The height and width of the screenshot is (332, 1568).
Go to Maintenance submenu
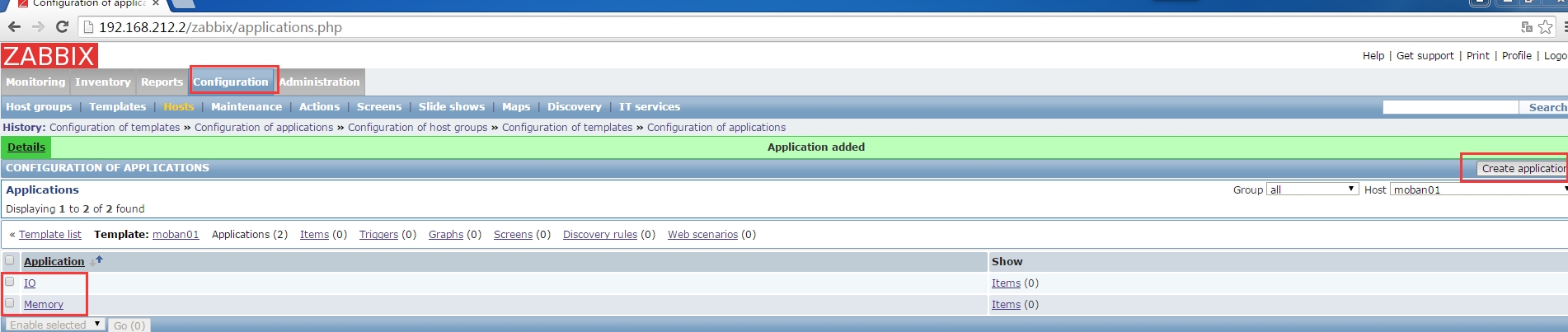(246, 106)
